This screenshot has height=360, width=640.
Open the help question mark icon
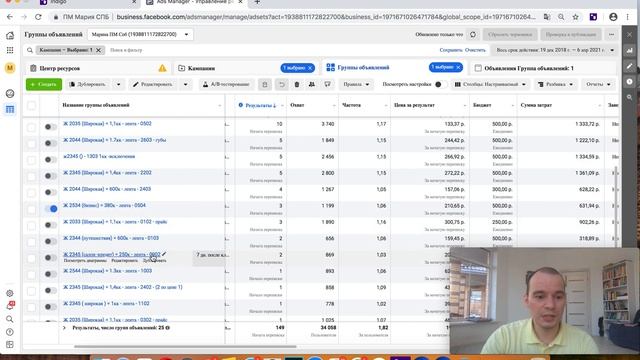pyautogui.click(x=10, y=332)
